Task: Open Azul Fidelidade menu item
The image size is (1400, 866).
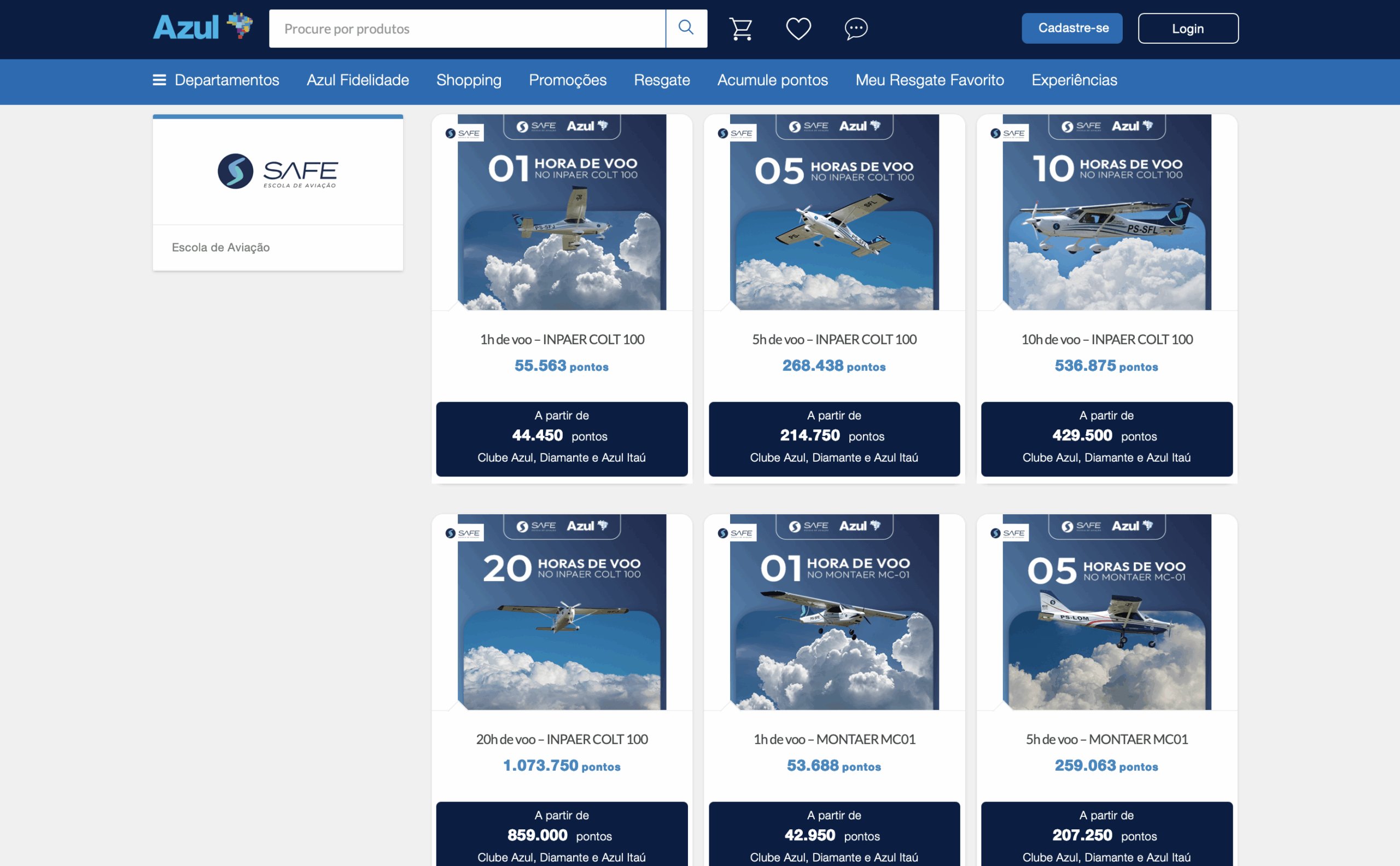Action: pyautogui.click(x=358, y=80)
